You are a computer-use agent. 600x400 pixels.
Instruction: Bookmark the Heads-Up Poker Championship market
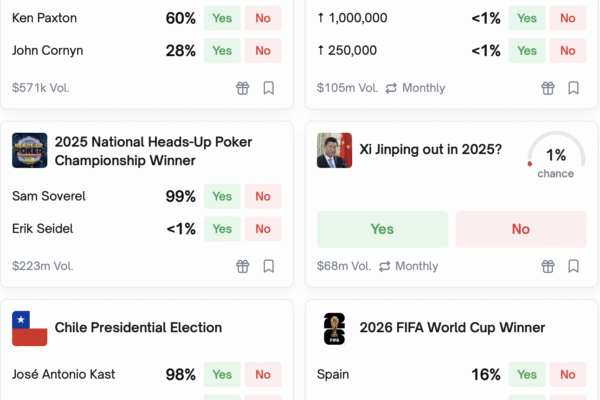[269, 266]
